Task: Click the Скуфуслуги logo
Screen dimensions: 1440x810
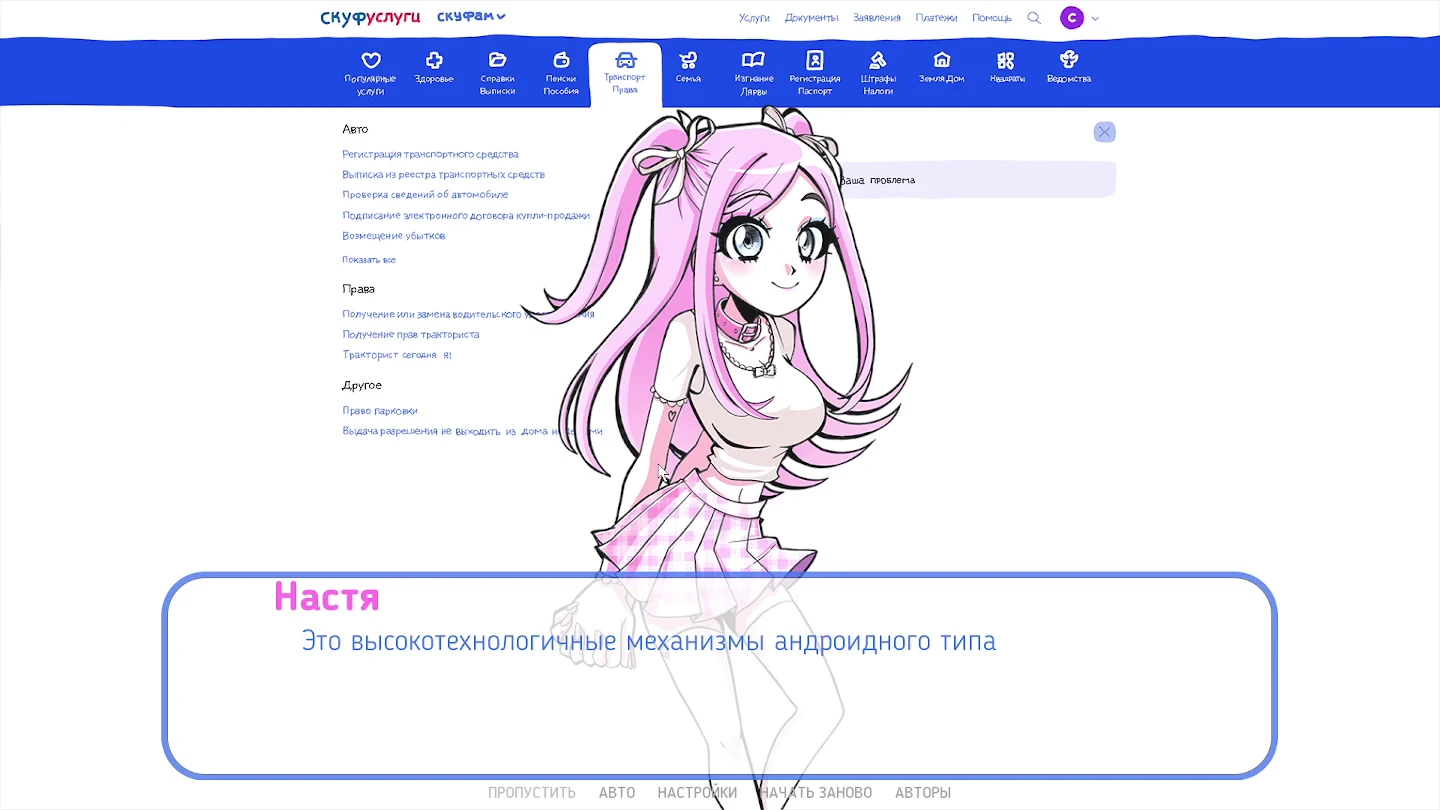Action: (x=370, y=17)
